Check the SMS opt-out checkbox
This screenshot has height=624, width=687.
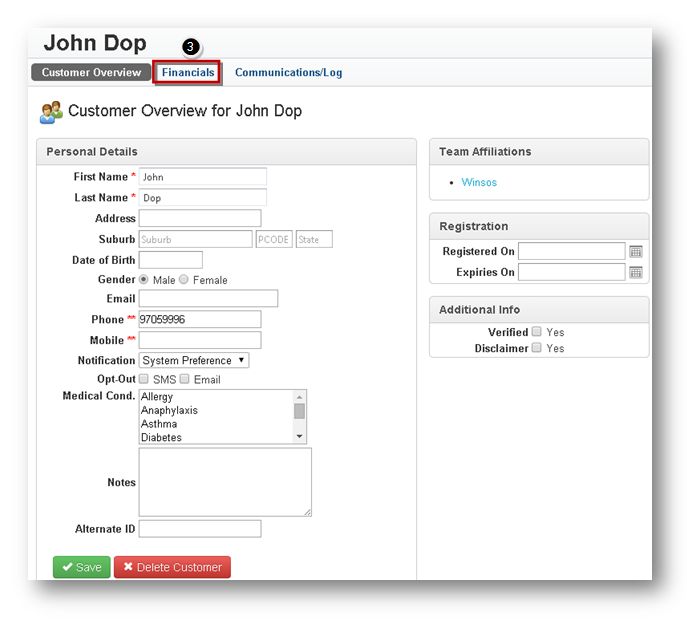pos(144,379)
